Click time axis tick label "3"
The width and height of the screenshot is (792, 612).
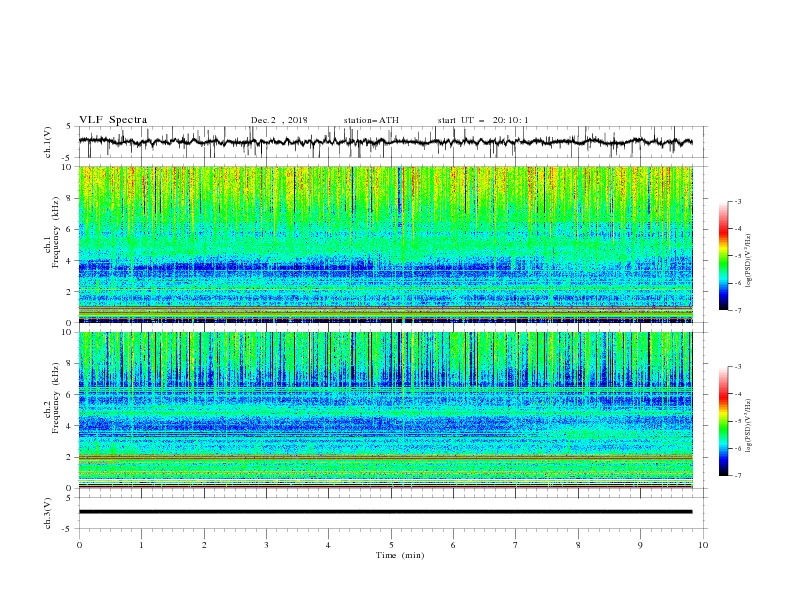tap(266, 545)
